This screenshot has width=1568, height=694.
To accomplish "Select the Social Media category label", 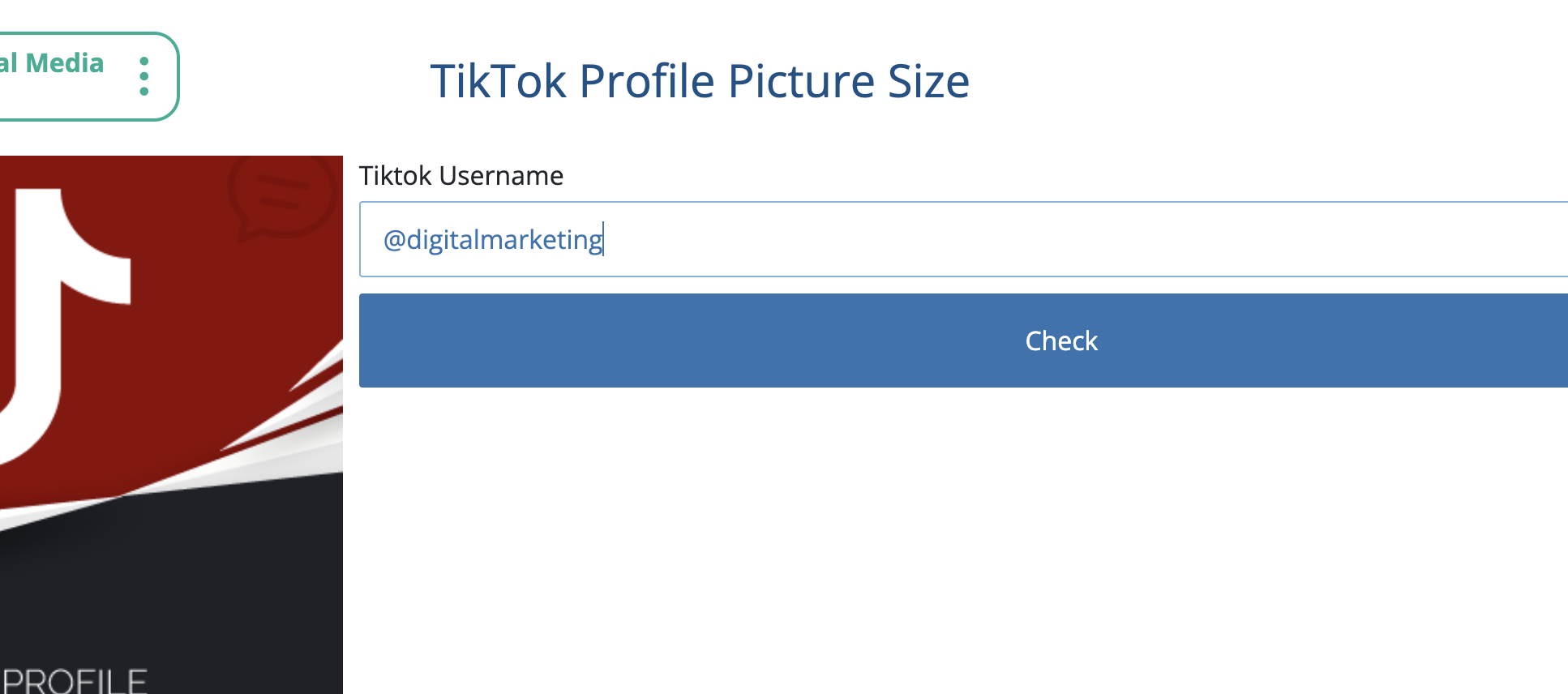I will point(52,63).
